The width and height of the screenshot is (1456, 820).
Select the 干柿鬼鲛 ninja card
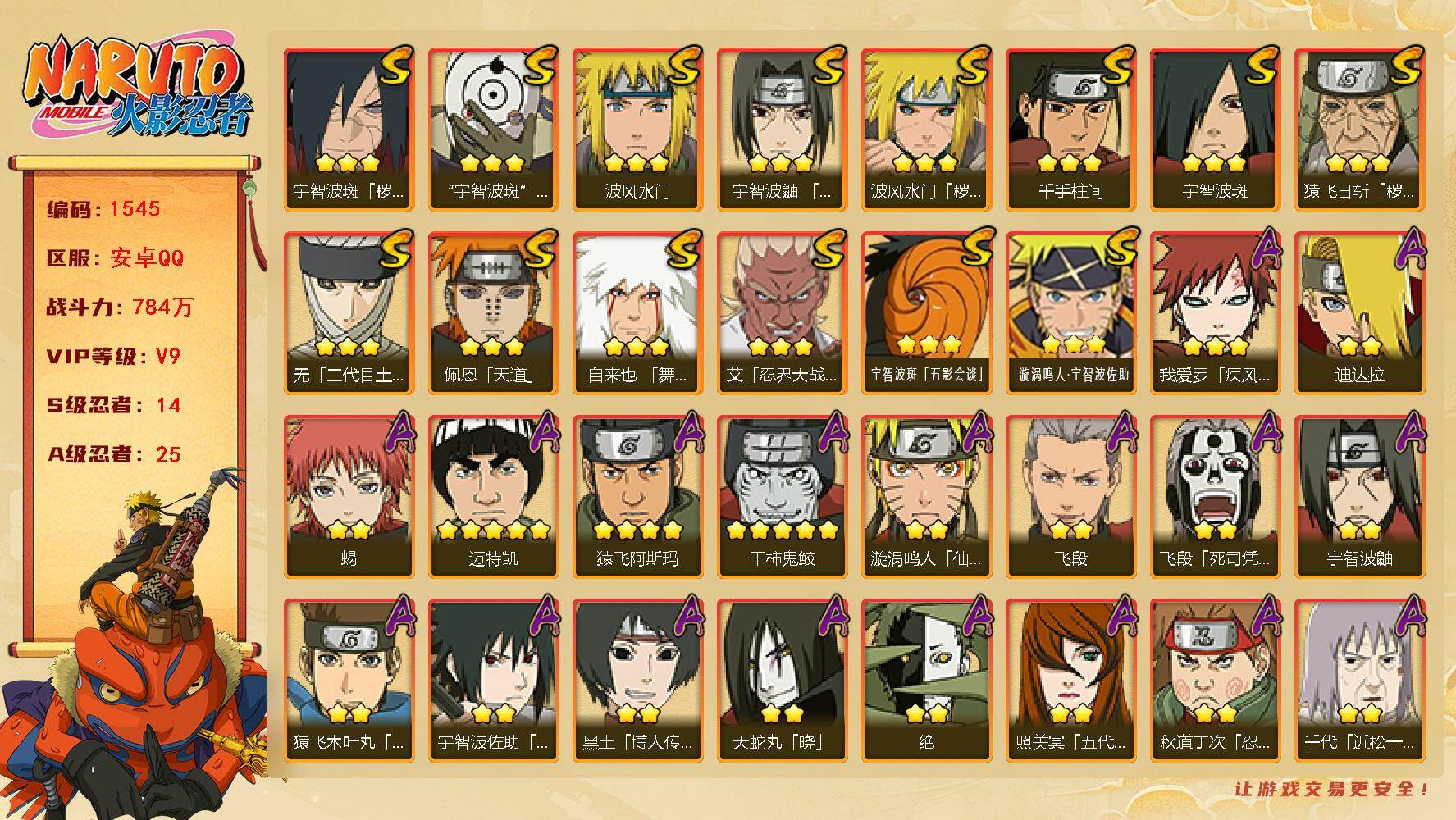[x=782, y=496]
